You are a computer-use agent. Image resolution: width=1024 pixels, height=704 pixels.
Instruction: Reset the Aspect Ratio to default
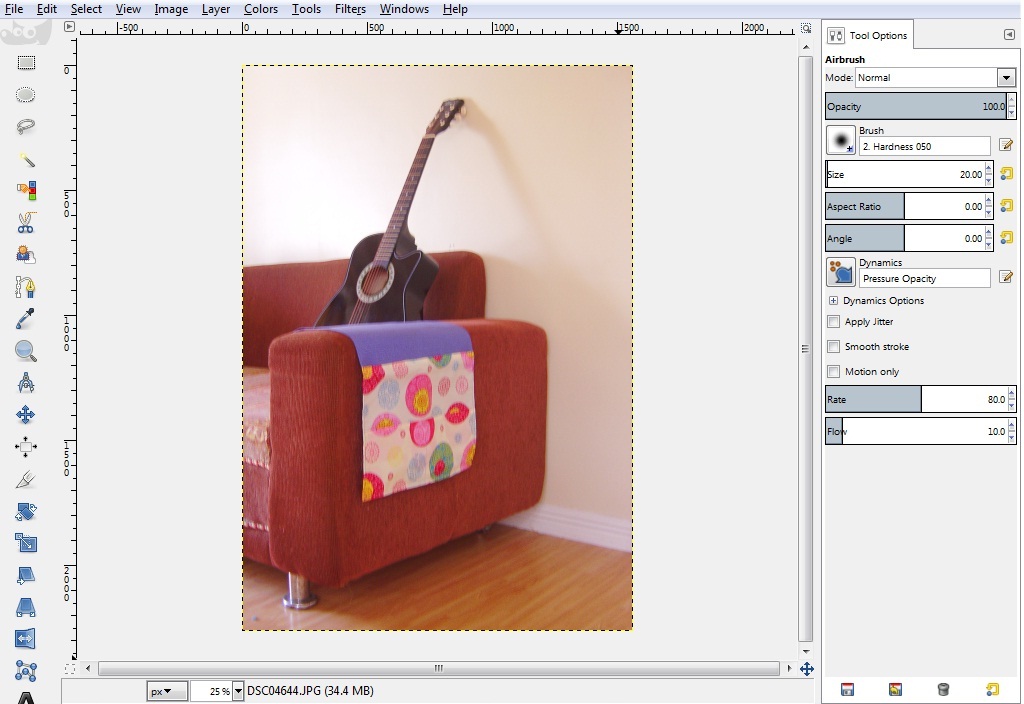click(1006, 206)
